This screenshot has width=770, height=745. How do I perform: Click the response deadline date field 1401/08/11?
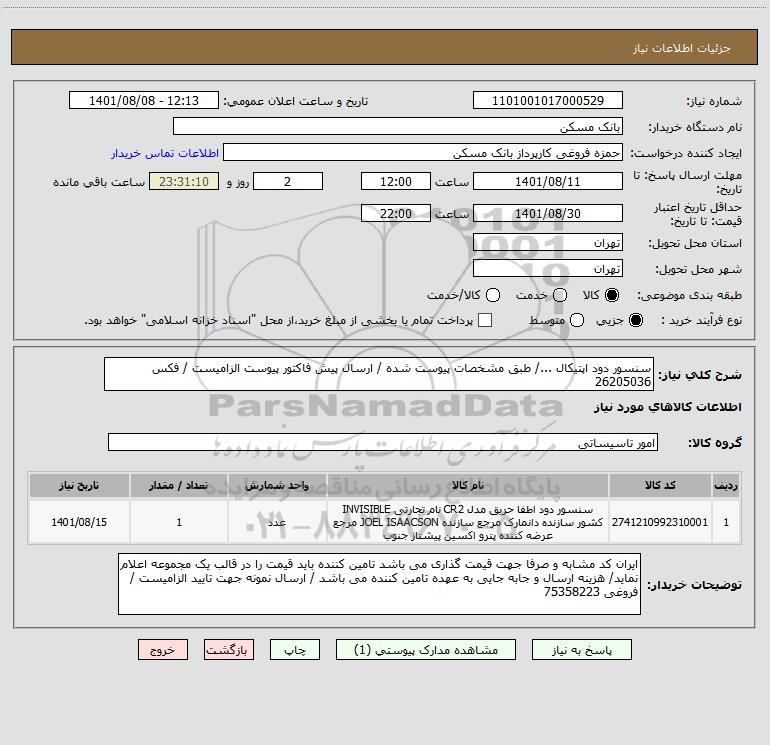coord(548,181)
